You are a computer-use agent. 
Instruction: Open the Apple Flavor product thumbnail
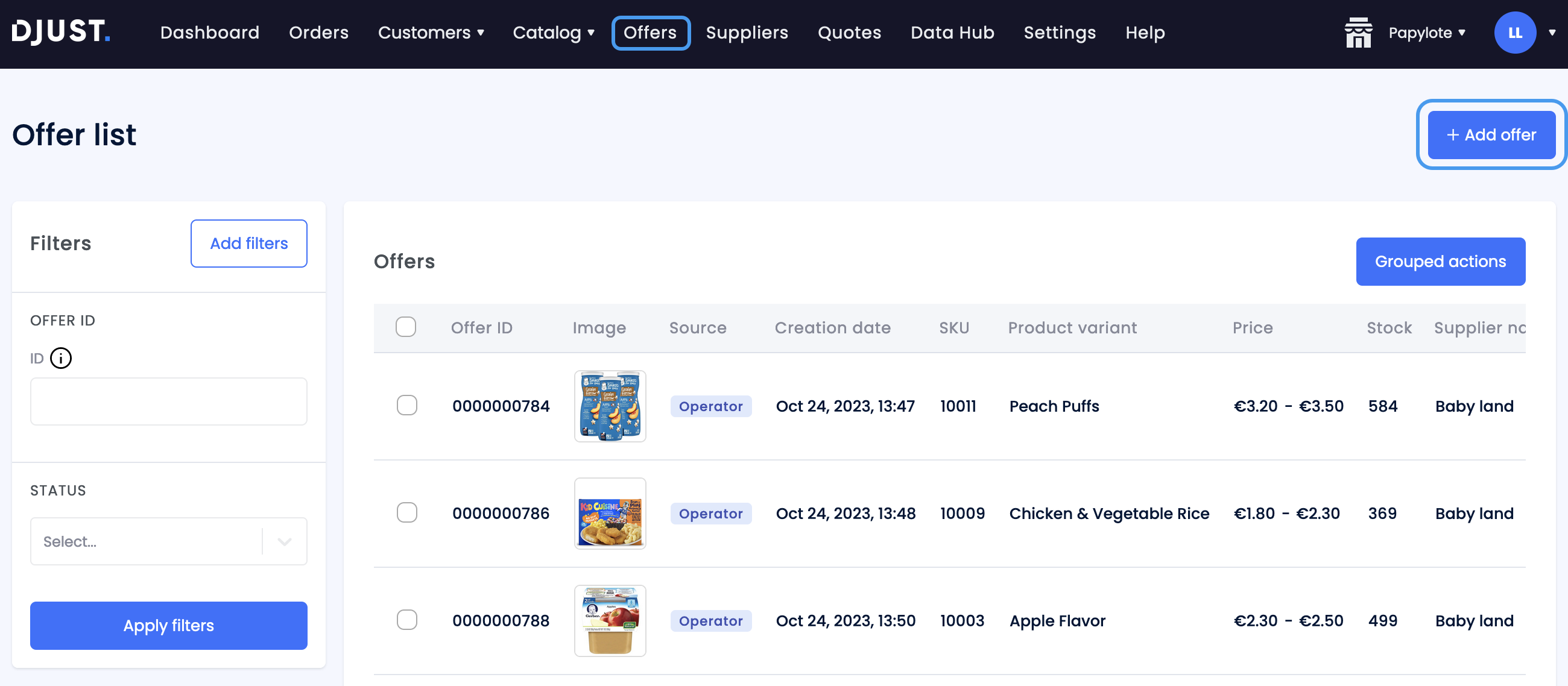click(x=610, y=620)
